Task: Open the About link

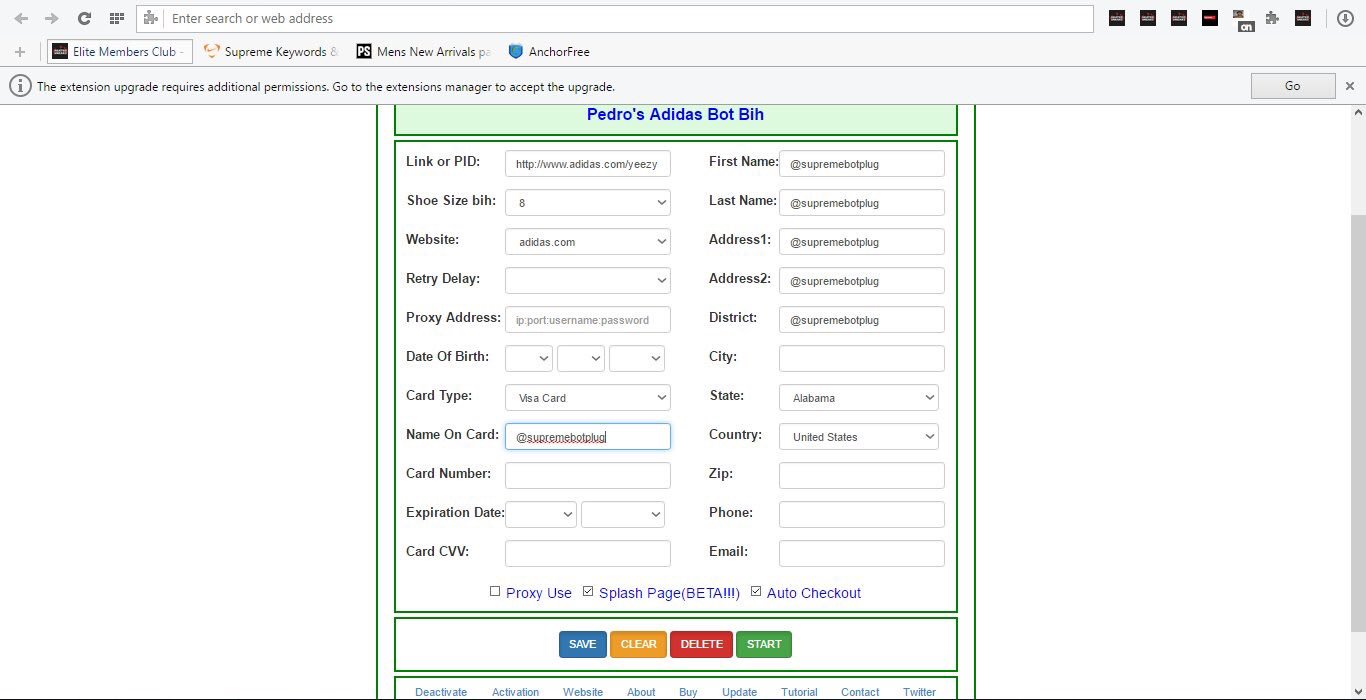Action: click(x=641, y=692)
